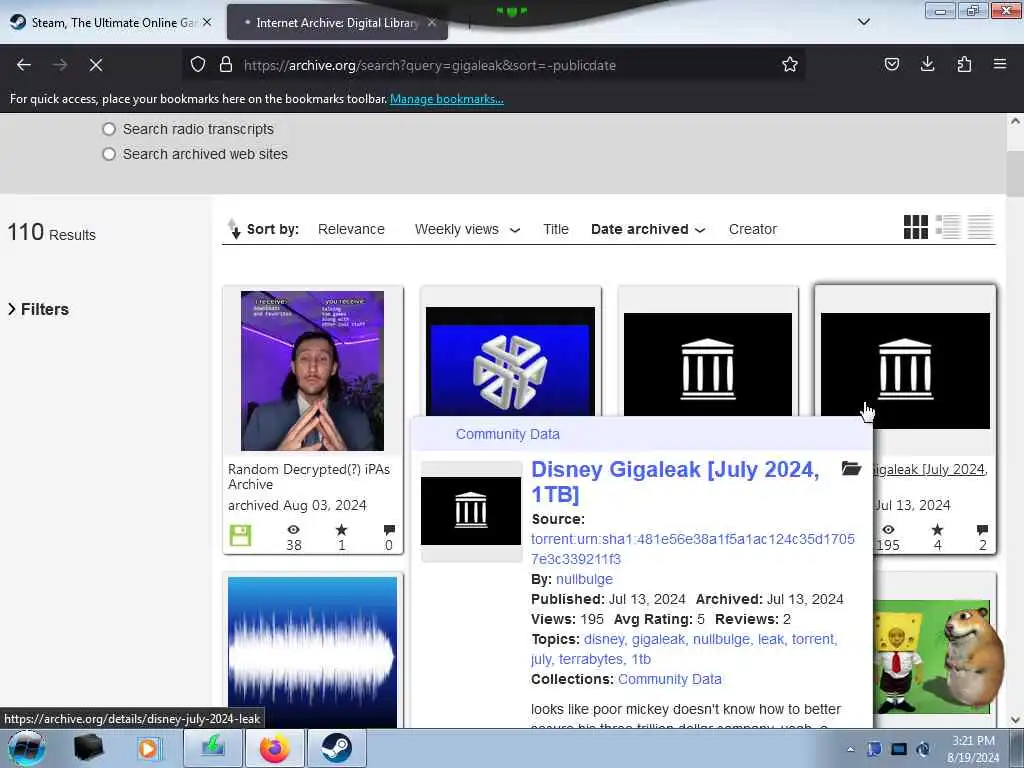The height and width of the screenshot is (768, 1024).
Task: Click the Manage bookmarks link
Action: tap(447, 99)
